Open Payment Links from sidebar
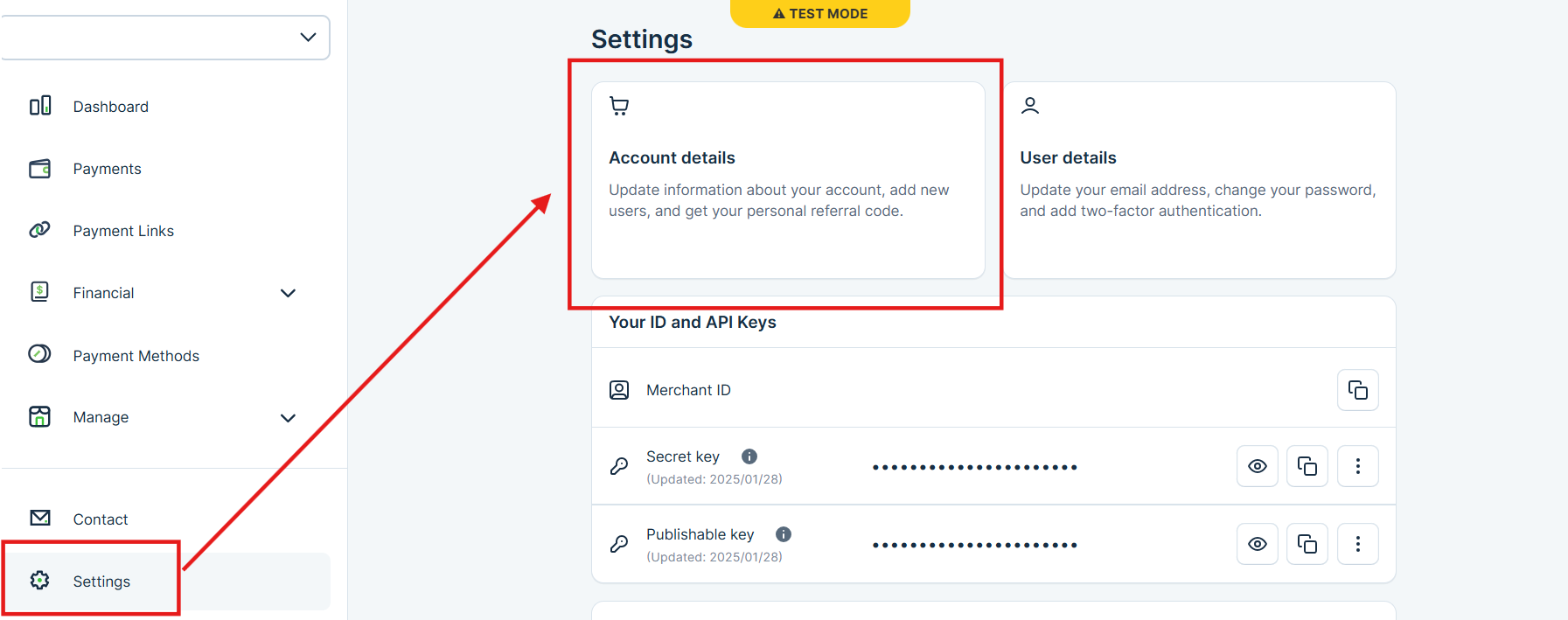1568x620 pixels. pyautogui.click(x=123, y=231)
